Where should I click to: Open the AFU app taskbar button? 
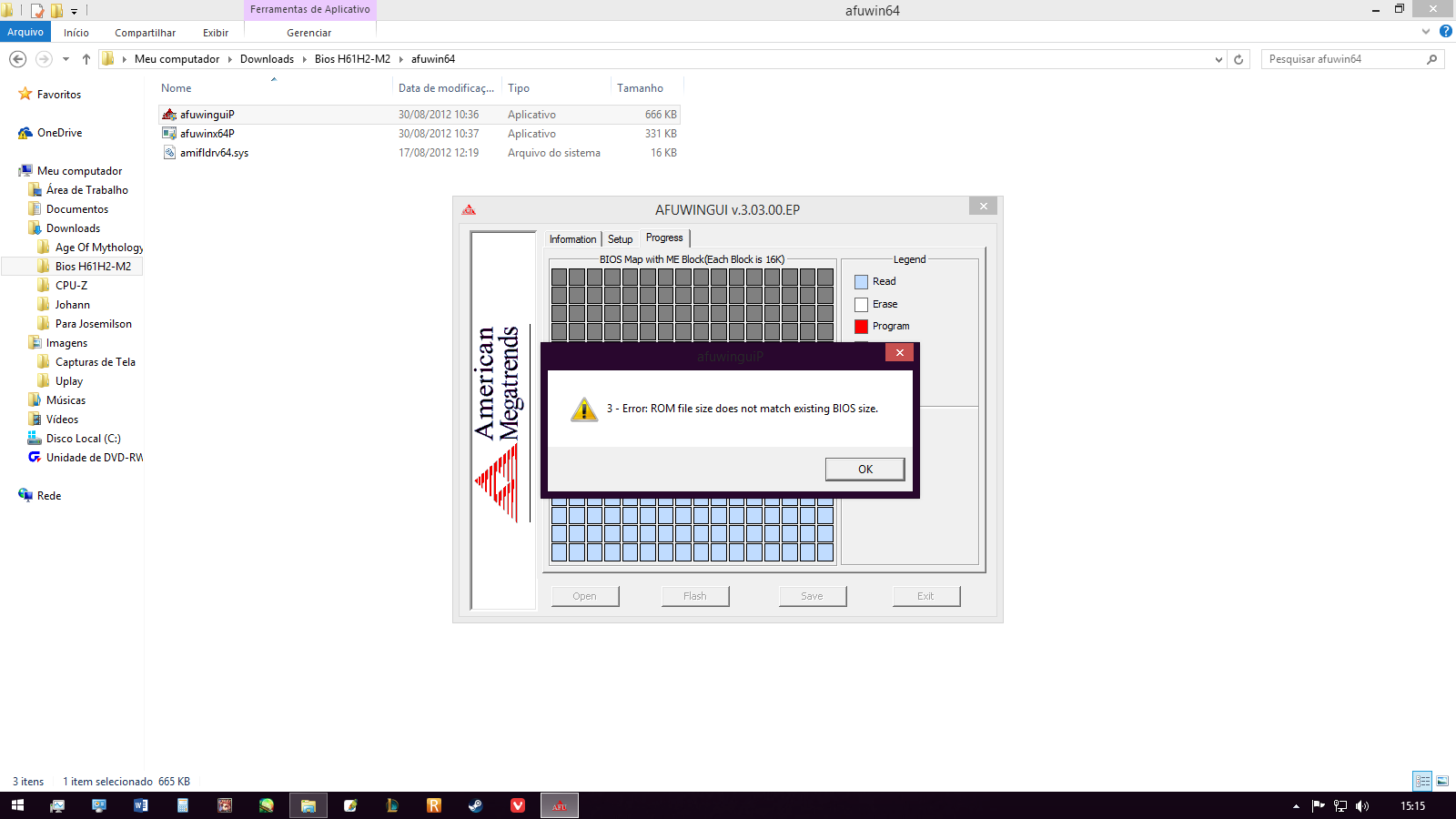(560, 805)
